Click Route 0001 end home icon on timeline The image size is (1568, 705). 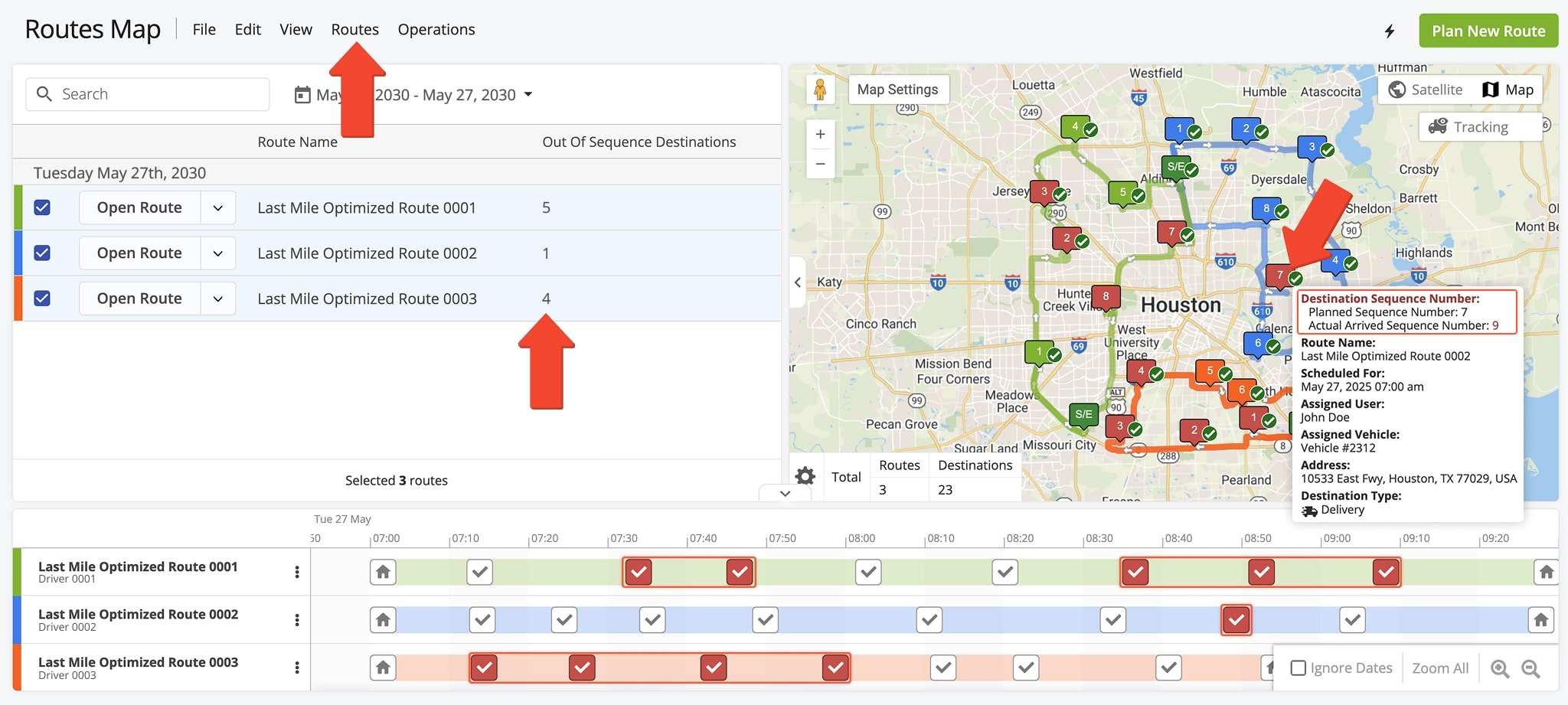[x=1547, y=572]
